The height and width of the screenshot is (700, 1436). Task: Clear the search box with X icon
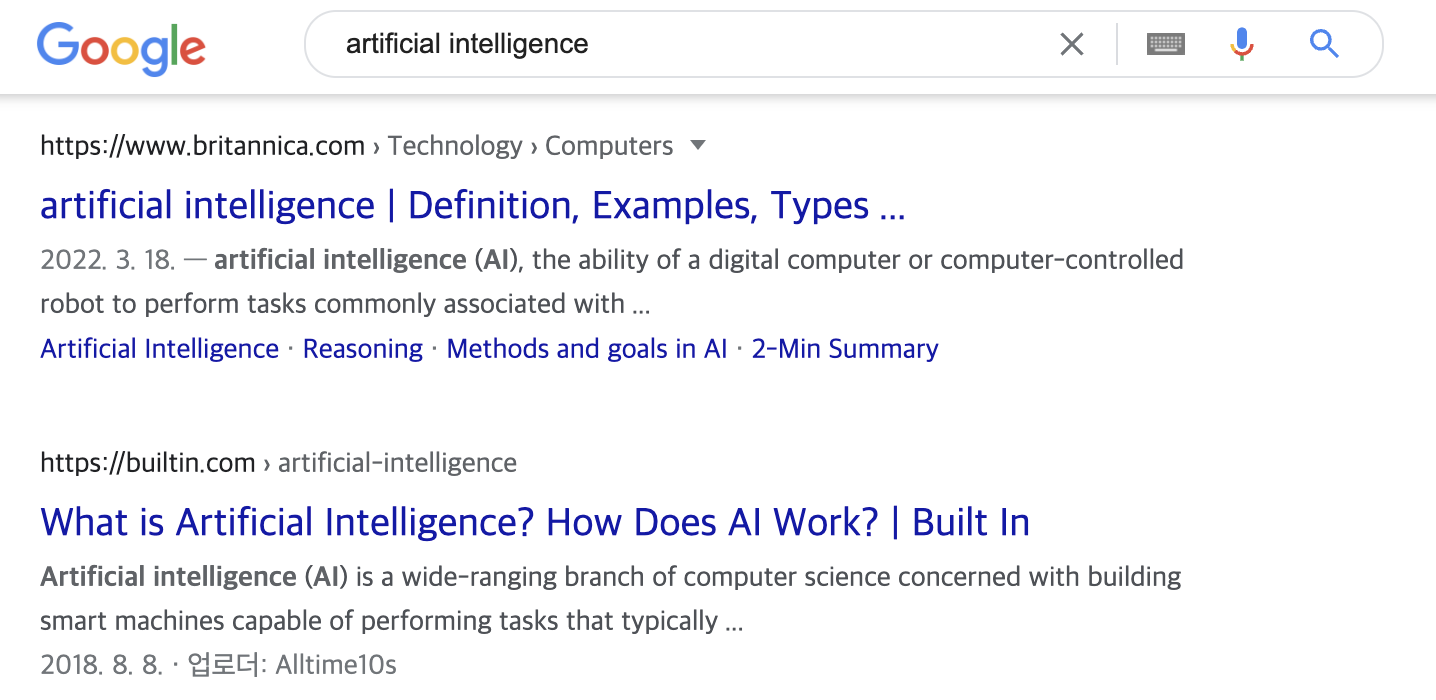(x=1071, y=44)
